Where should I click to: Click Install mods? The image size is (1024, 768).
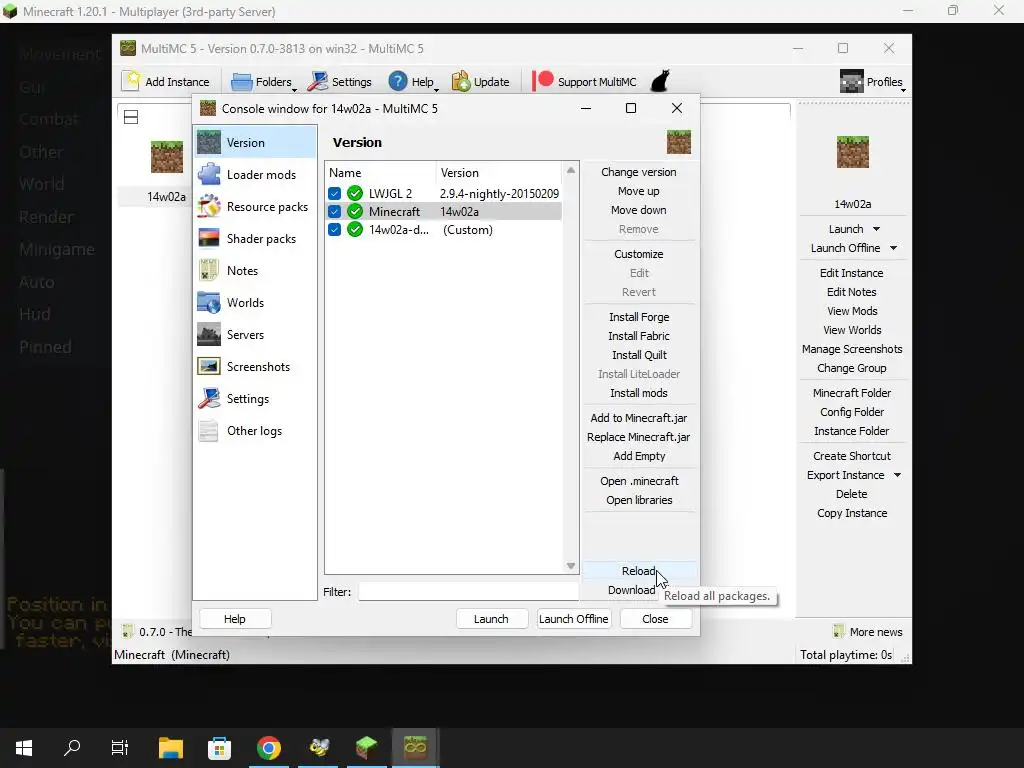639,392
